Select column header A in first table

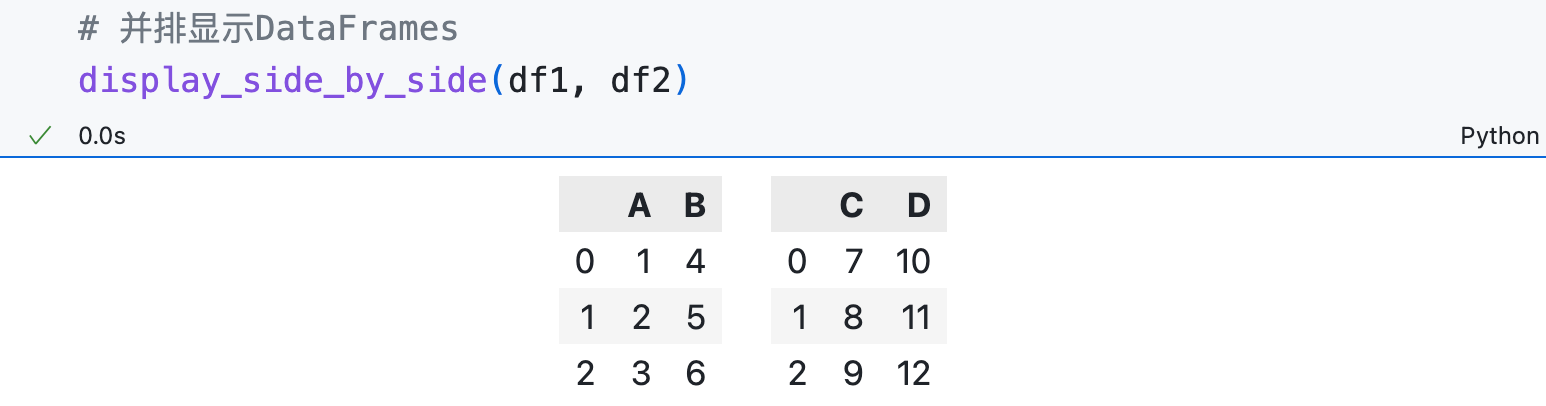coord(640,205)
